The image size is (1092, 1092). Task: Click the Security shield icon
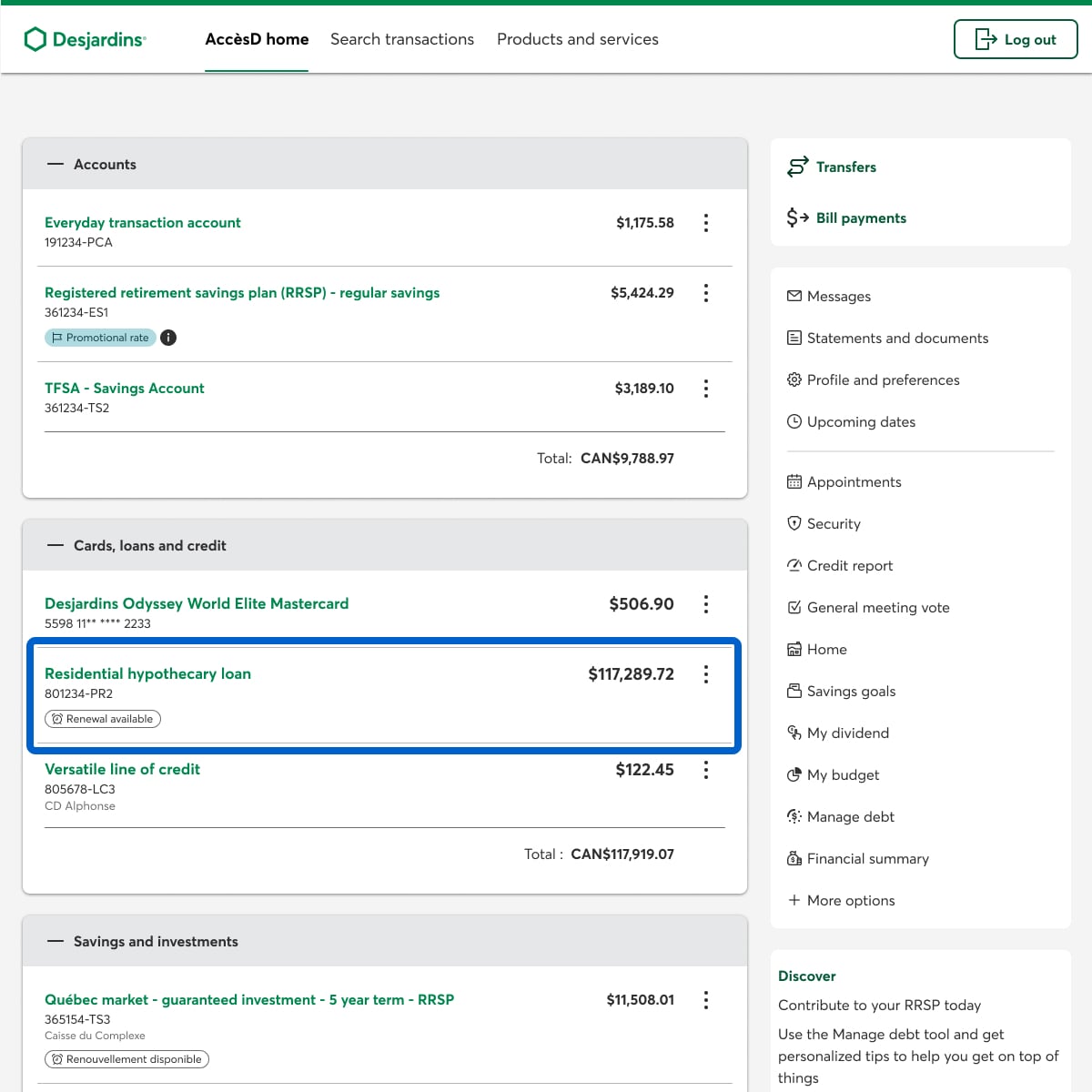point(794,523)
